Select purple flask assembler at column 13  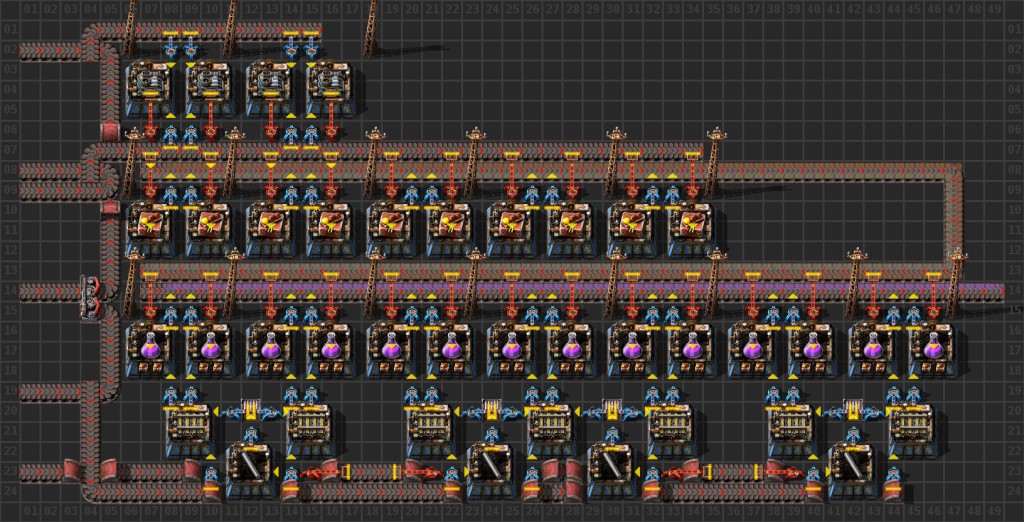coord(270,349)
